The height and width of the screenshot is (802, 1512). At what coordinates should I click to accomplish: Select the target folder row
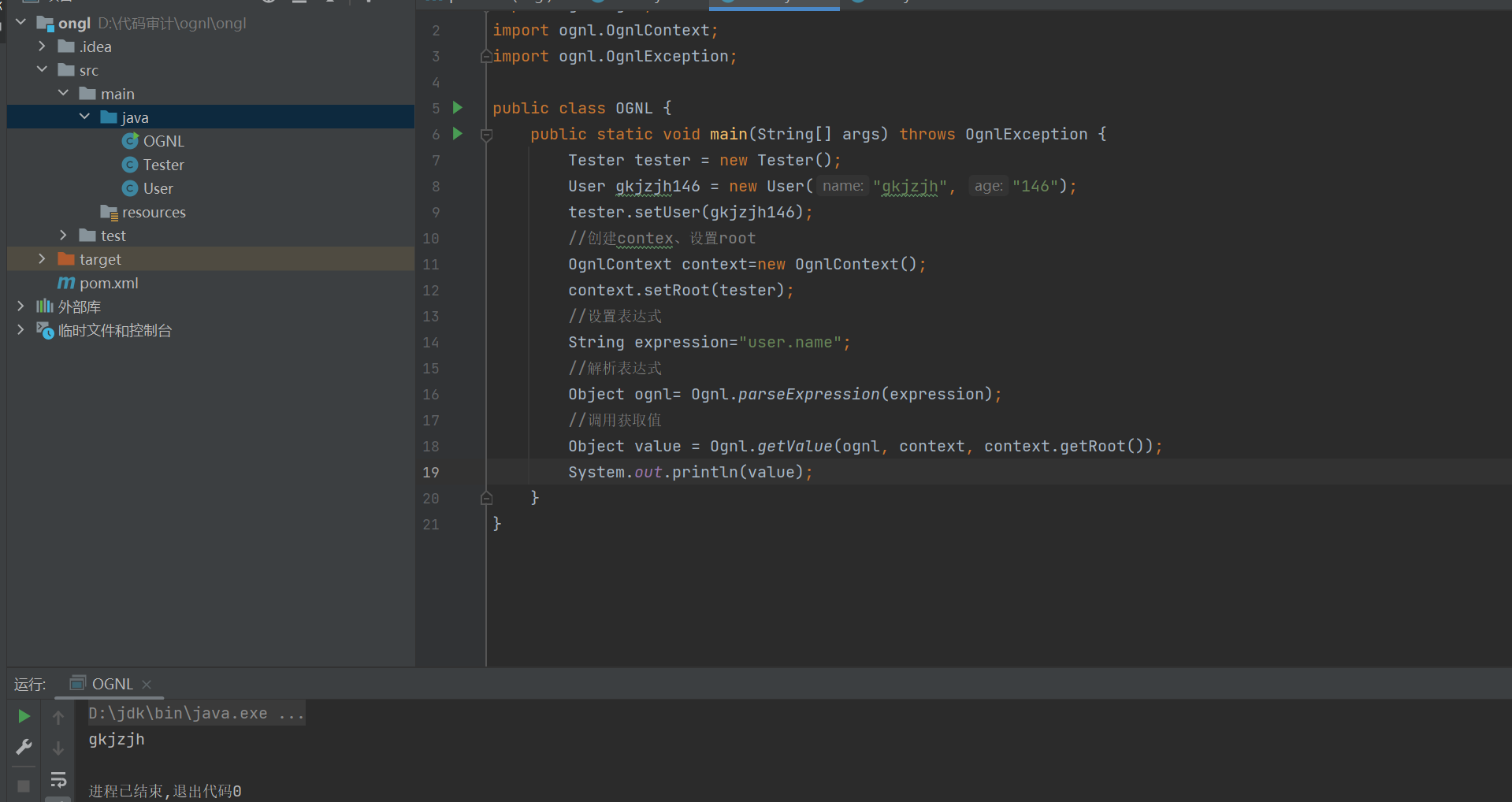210,259
